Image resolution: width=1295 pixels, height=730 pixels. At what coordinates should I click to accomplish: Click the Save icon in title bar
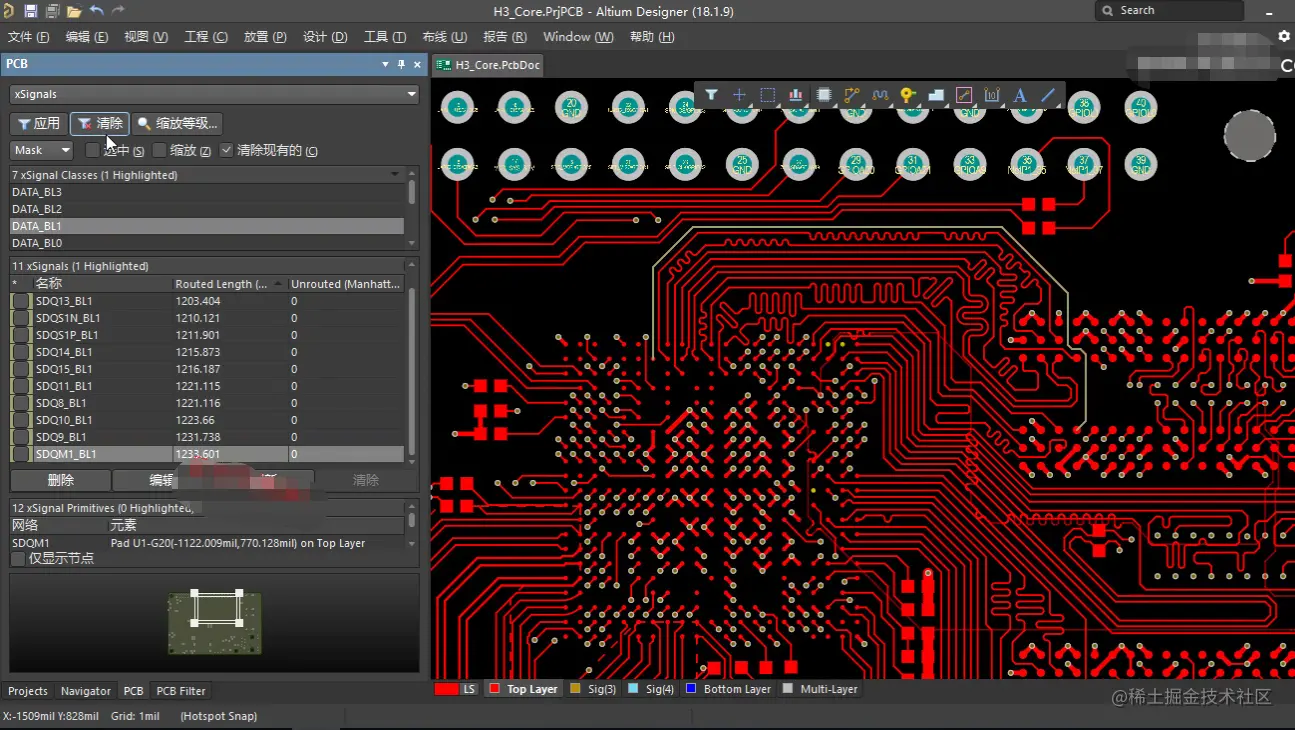[x=31, y=11]
